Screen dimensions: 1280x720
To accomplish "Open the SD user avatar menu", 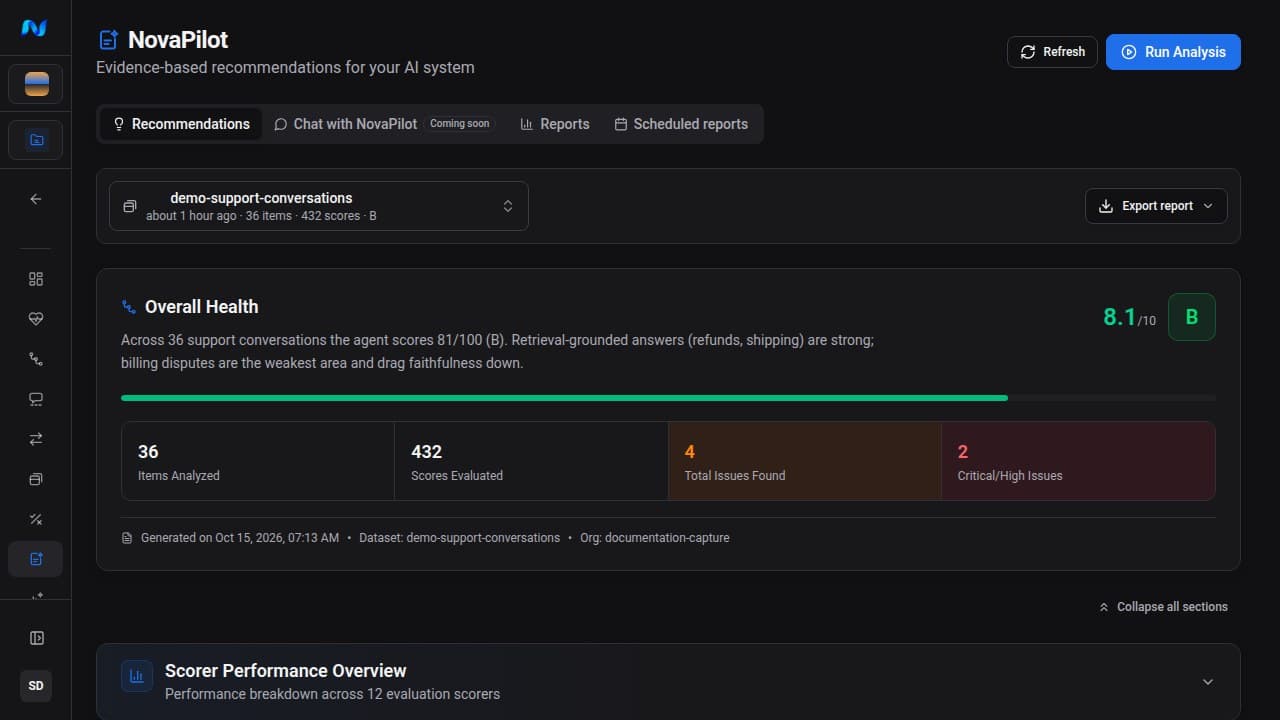I will pos(36,686).
